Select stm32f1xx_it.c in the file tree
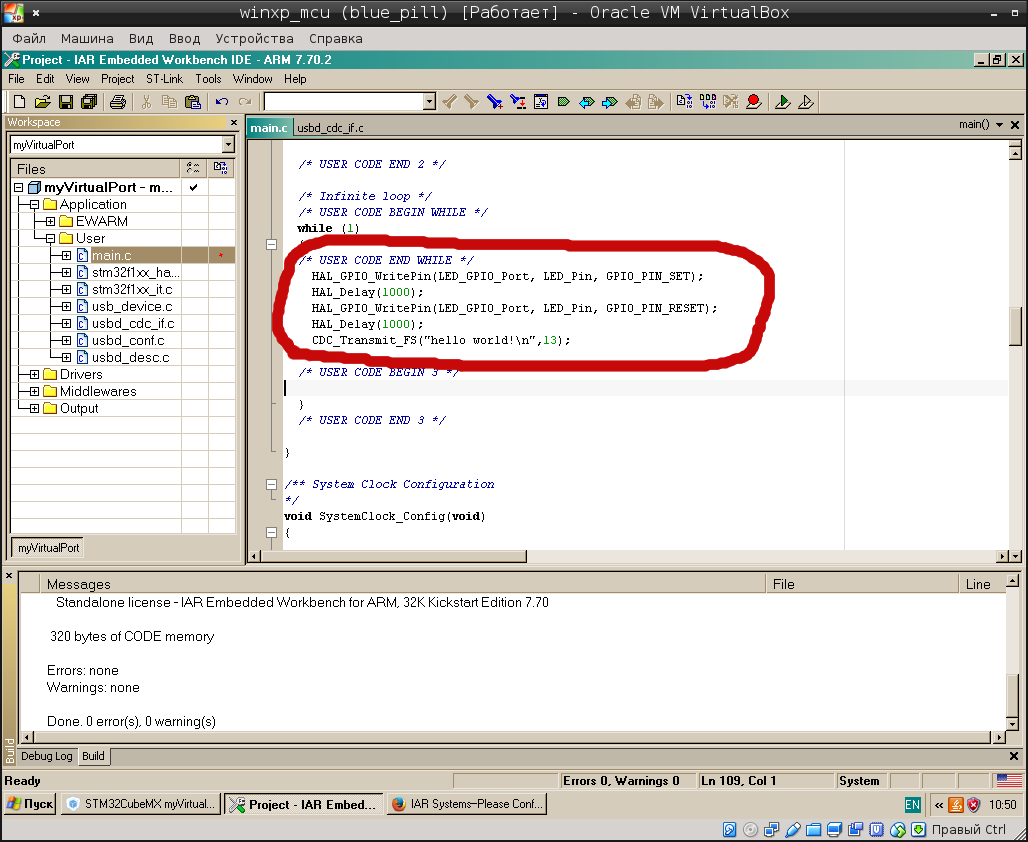1028x842 pixels. [132, 289]
